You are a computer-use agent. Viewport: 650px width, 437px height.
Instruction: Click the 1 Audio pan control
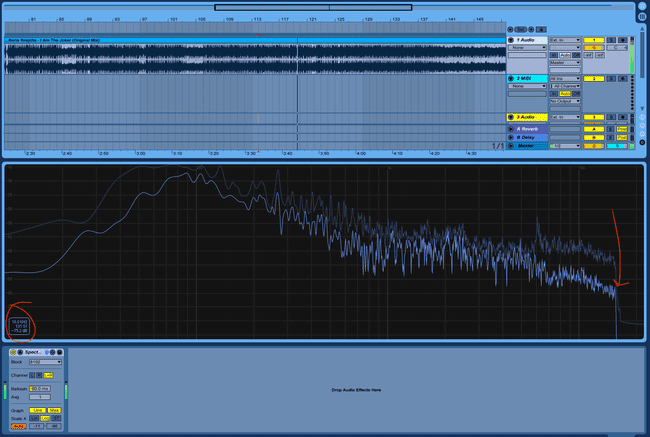click(x=617, y=48)
